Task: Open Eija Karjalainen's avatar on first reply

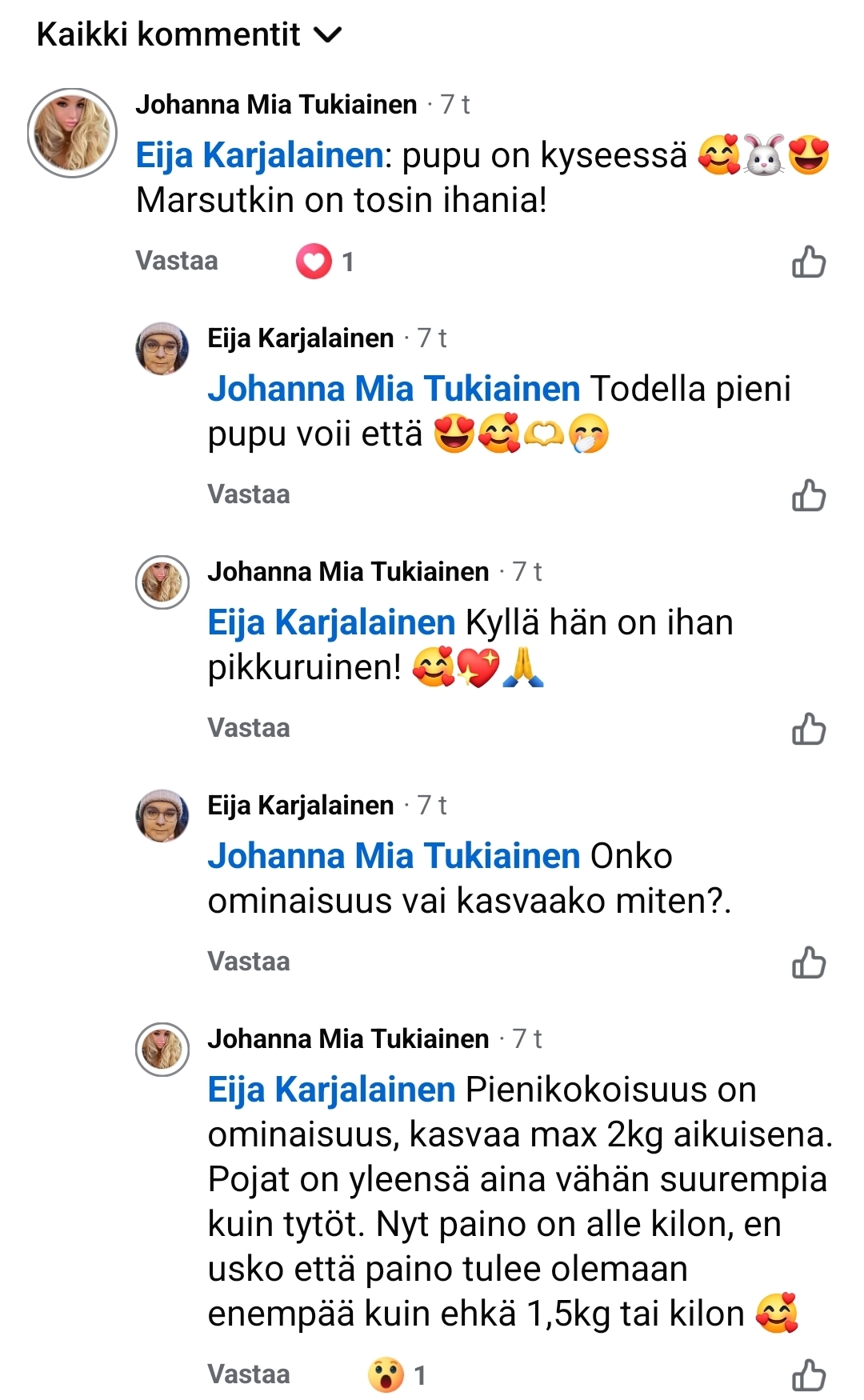Action: click(x=162, y=349)
